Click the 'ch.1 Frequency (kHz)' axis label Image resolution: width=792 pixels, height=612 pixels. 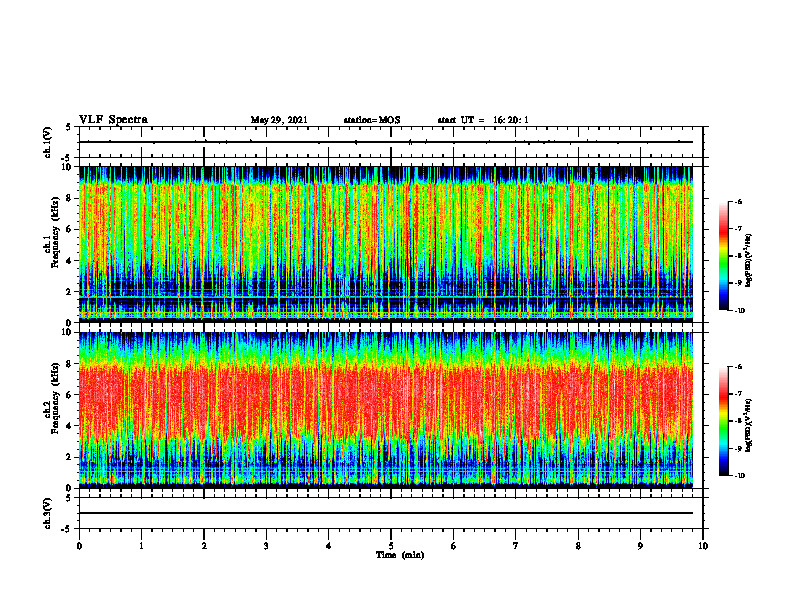pos(51,232)
